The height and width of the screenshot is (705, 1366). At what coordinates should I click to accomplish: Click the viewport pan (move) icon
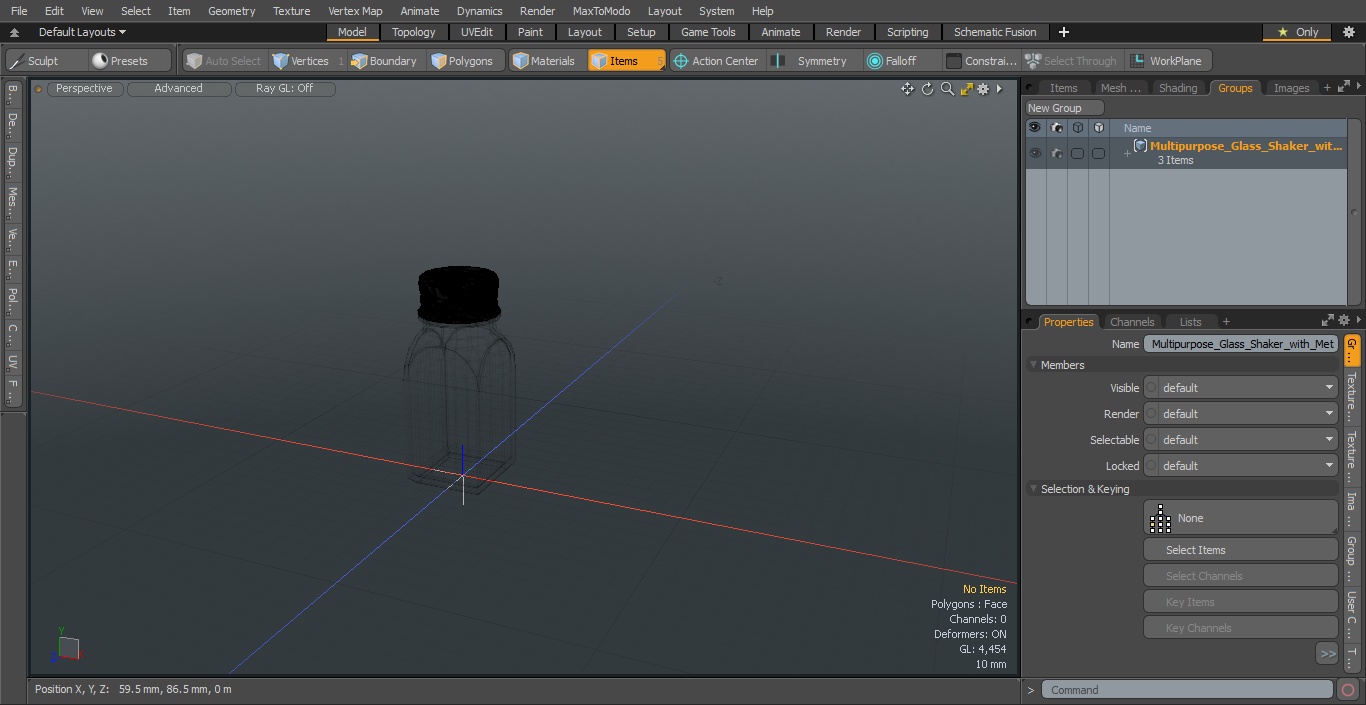tap(907, 89)
